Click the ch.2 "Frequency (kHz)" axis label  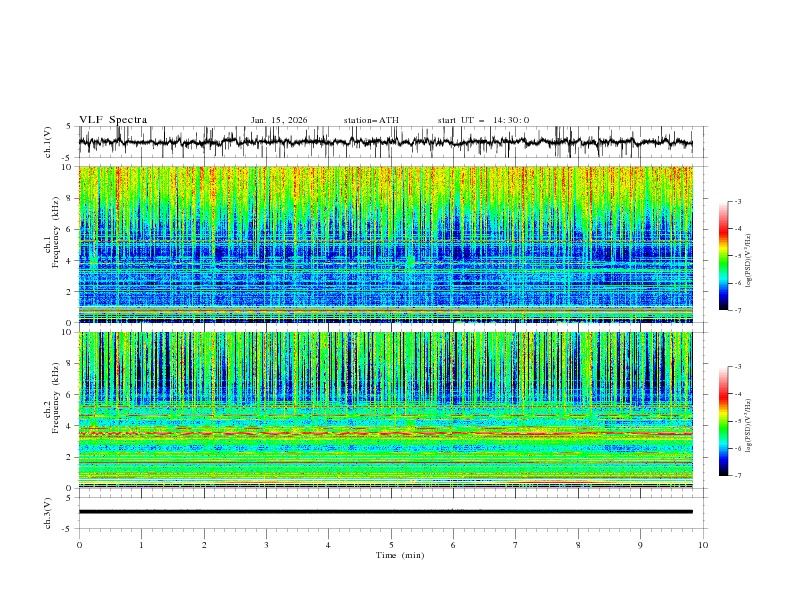(56, 398)
